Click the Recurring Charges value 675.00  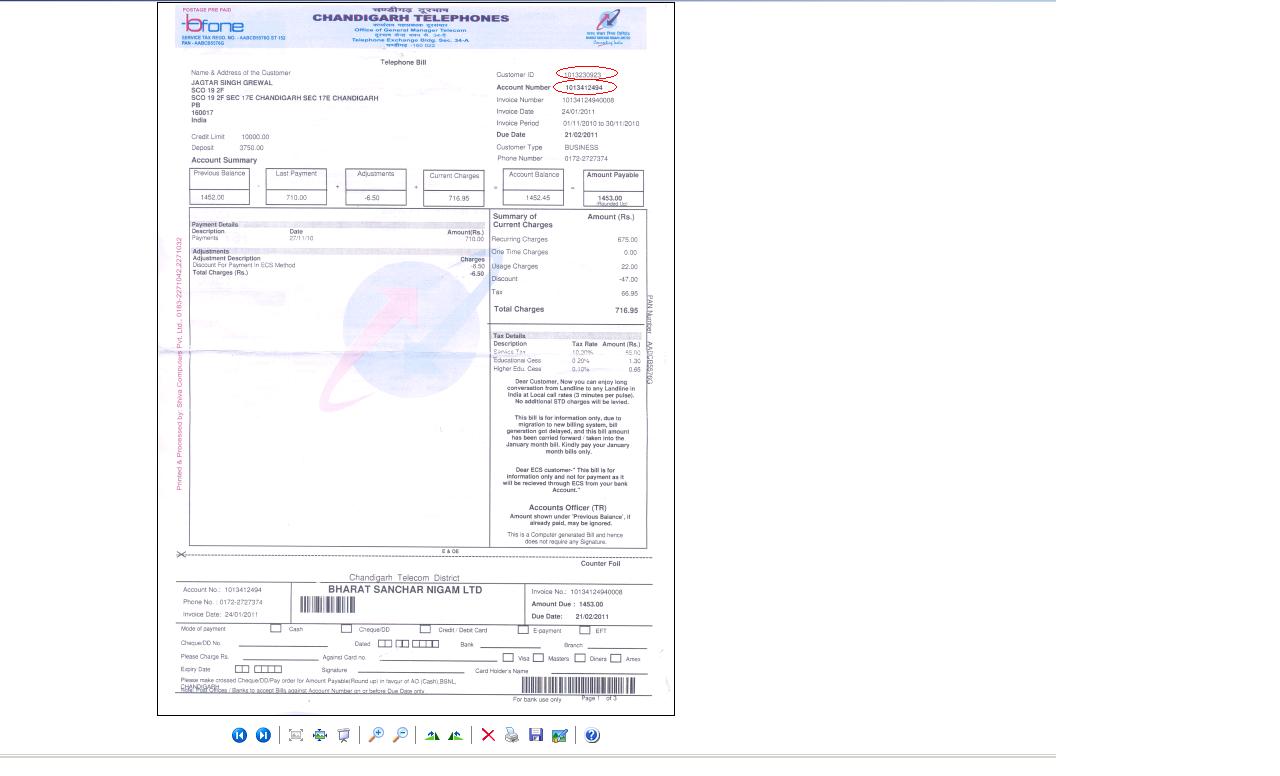(x=627, y=240)
